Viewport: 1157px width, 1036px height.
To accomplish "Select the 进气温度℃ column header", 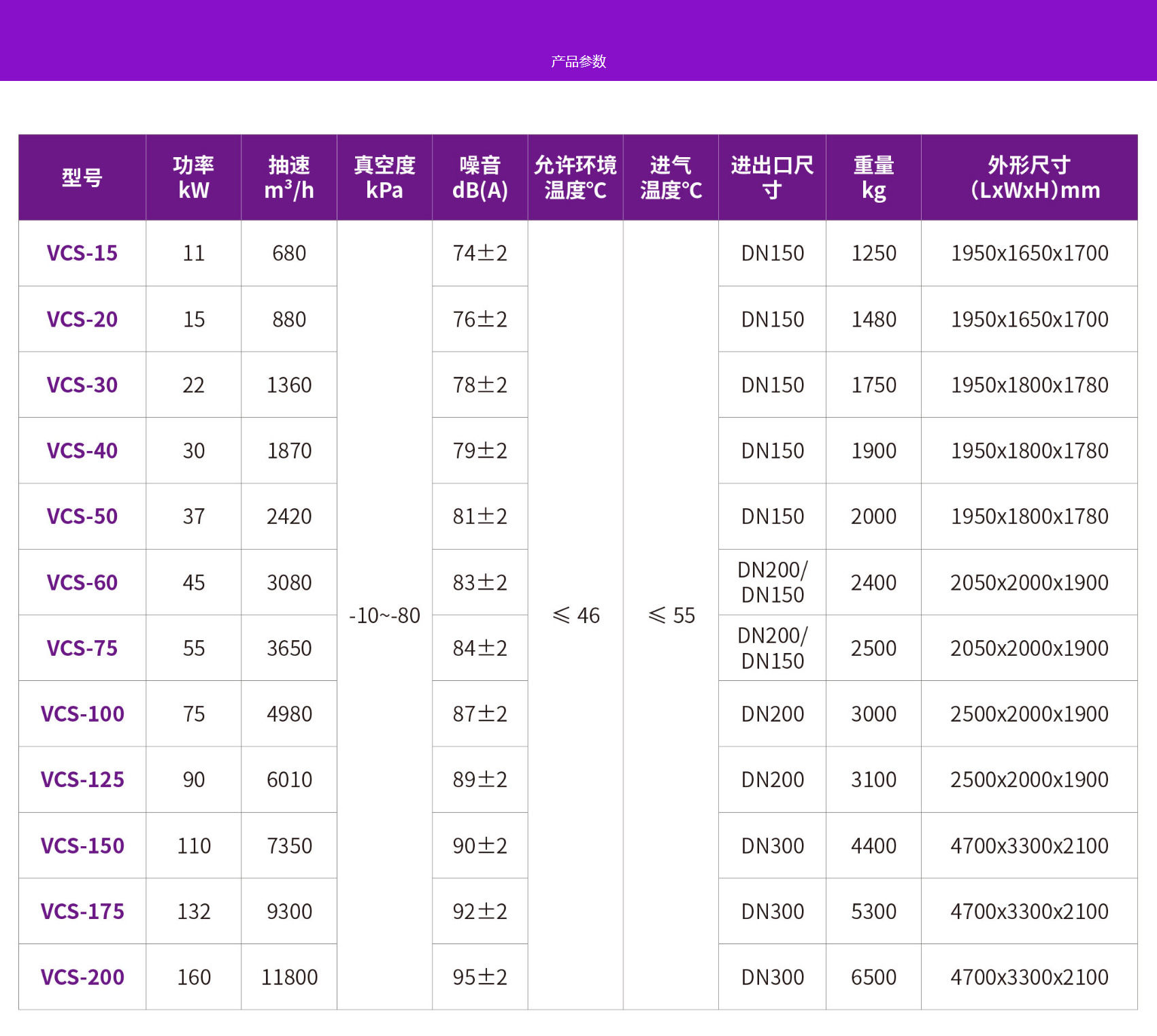I will click(x=671, y=178).
